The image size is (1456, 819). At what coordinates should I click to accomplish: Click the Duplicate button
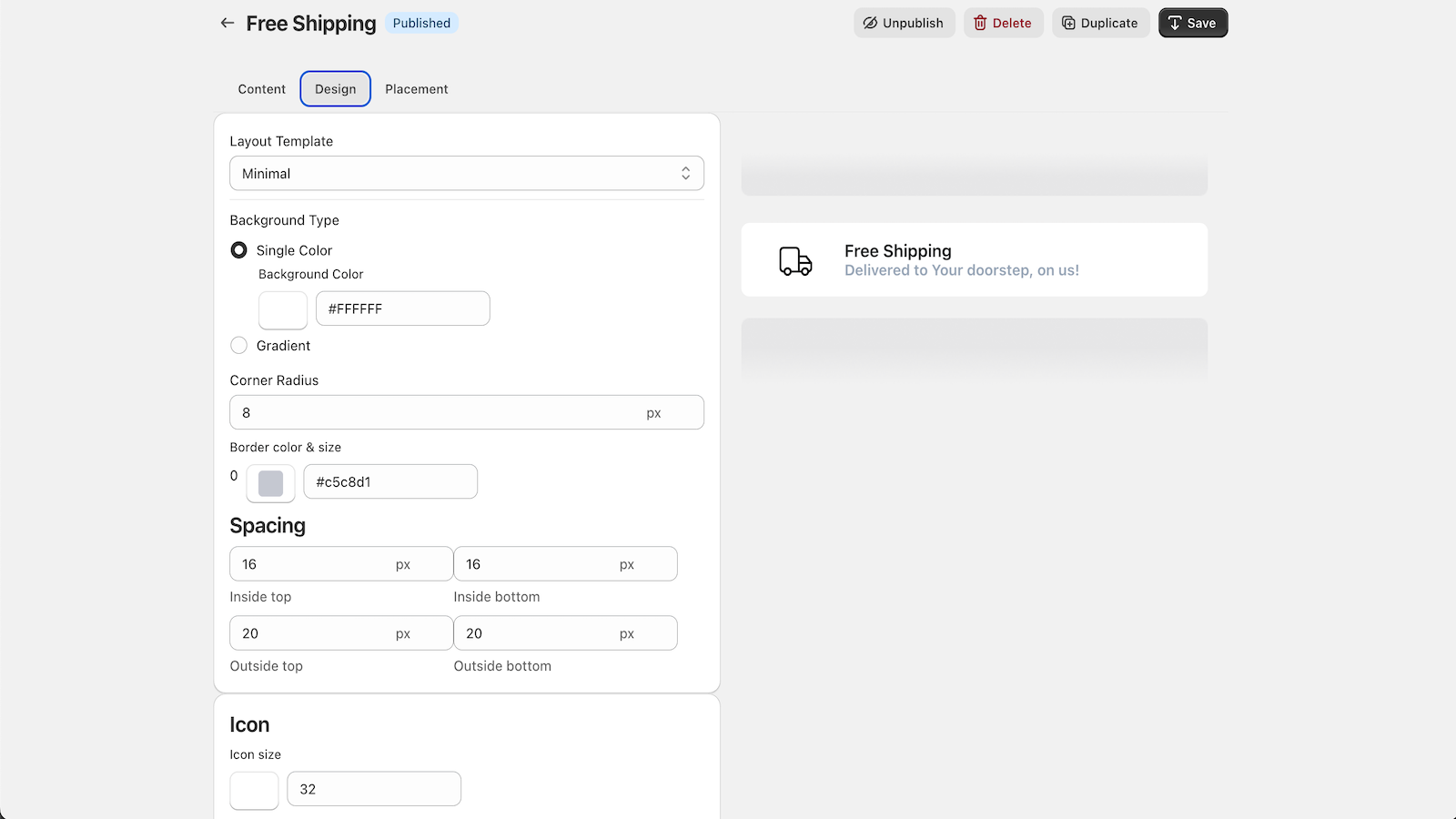(x=1100, y=23)
